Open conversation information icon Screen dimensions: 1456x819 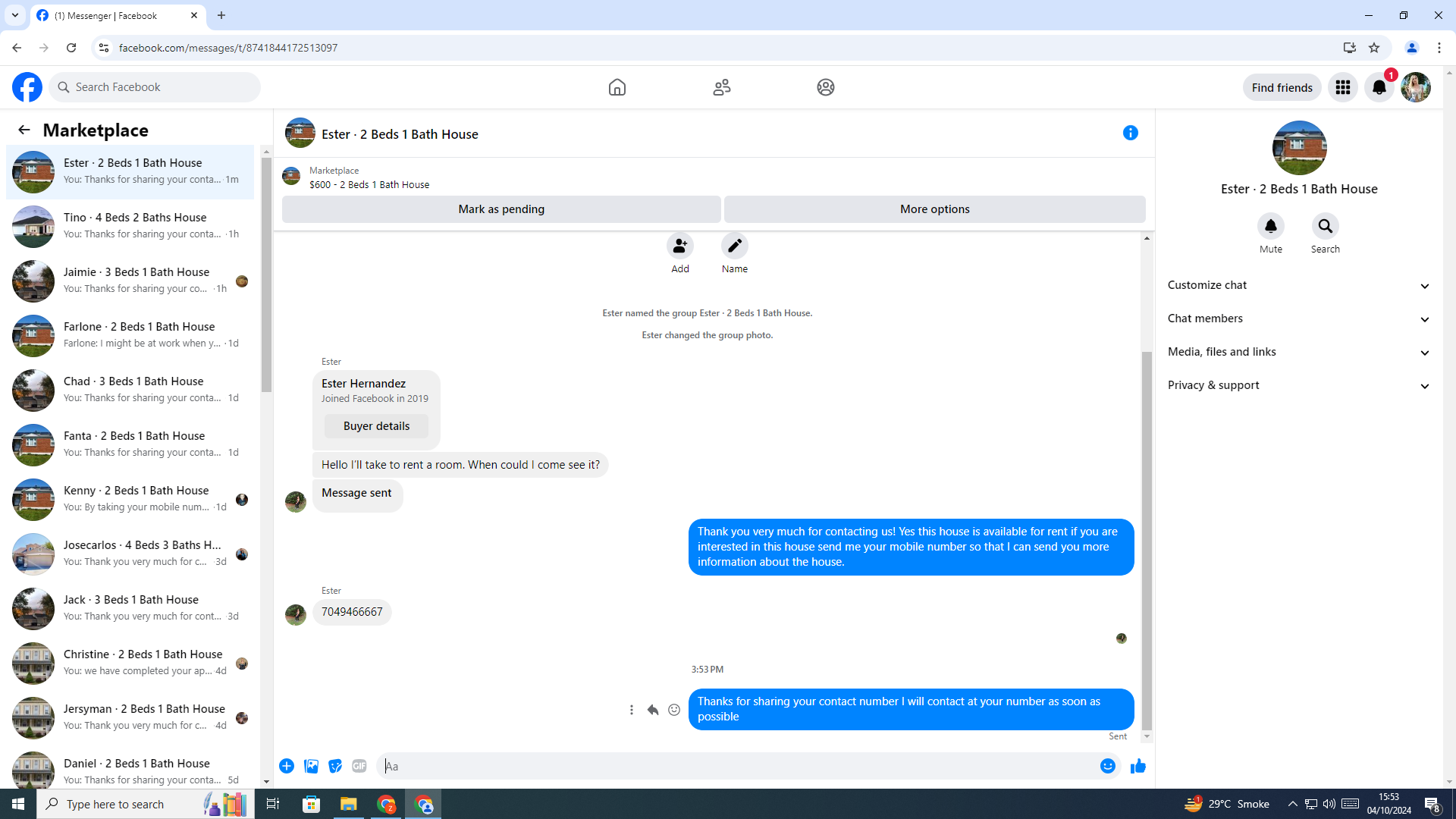[1131, 133]
